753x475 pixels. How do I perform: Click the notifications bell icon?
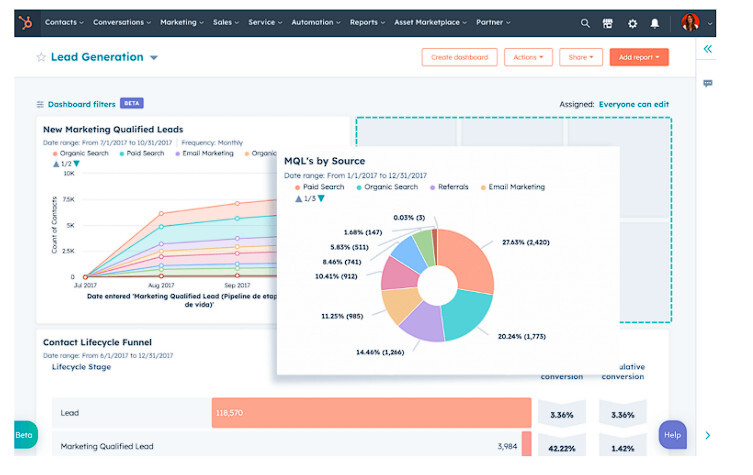click(x=655, y=23)
